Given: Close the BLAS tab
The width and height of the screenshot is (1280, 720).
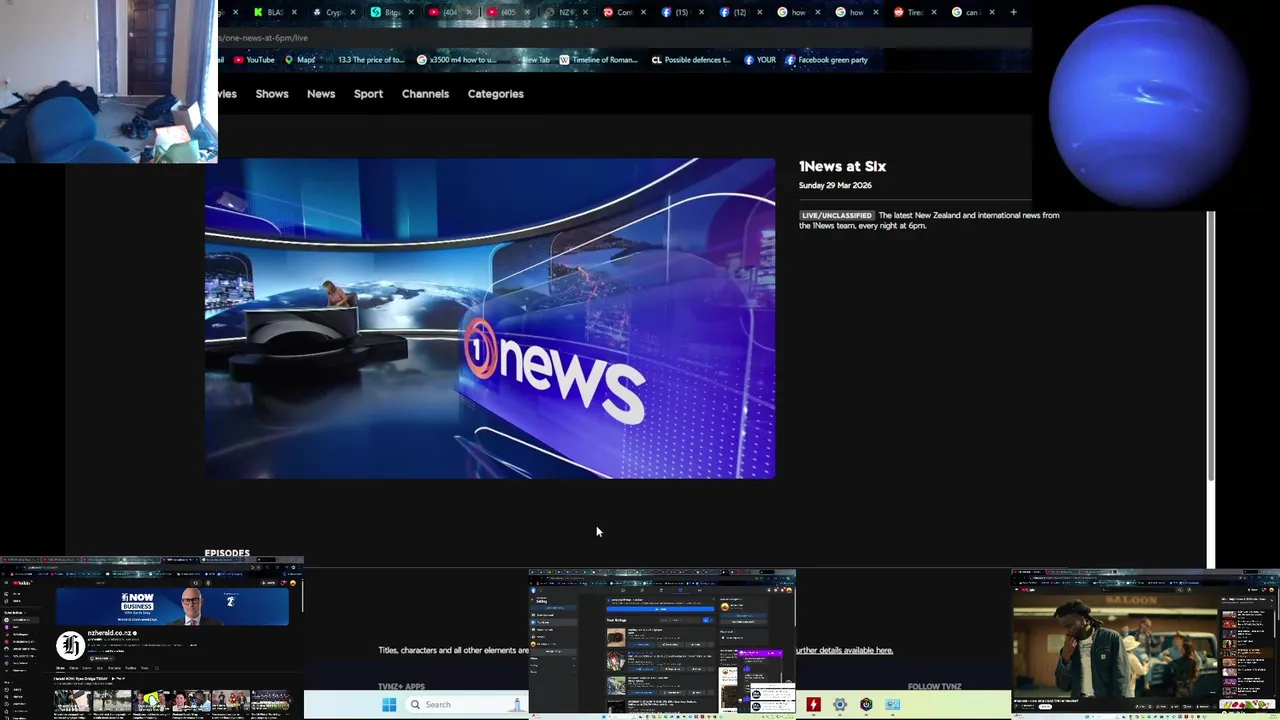Looking at the screenshot, I should (294, 12).
